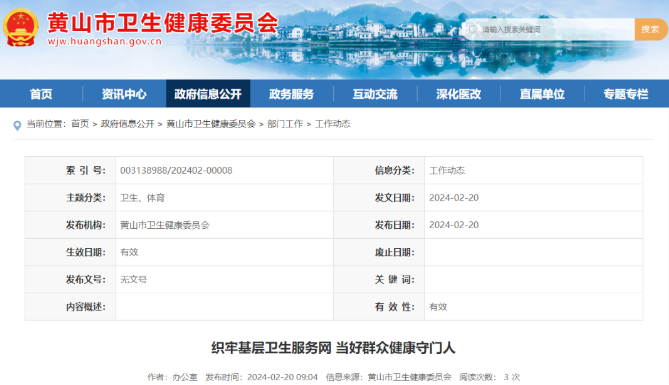This screenshot has height=385, width=669.
Task: Click the location pin icon
Action: (17, 125)
